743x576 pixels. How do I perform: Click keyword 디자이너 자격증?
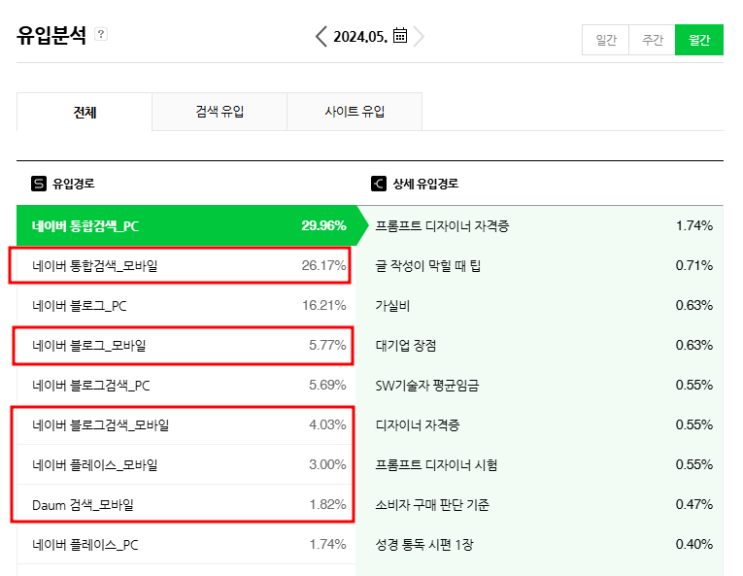(x=417, y=425)
